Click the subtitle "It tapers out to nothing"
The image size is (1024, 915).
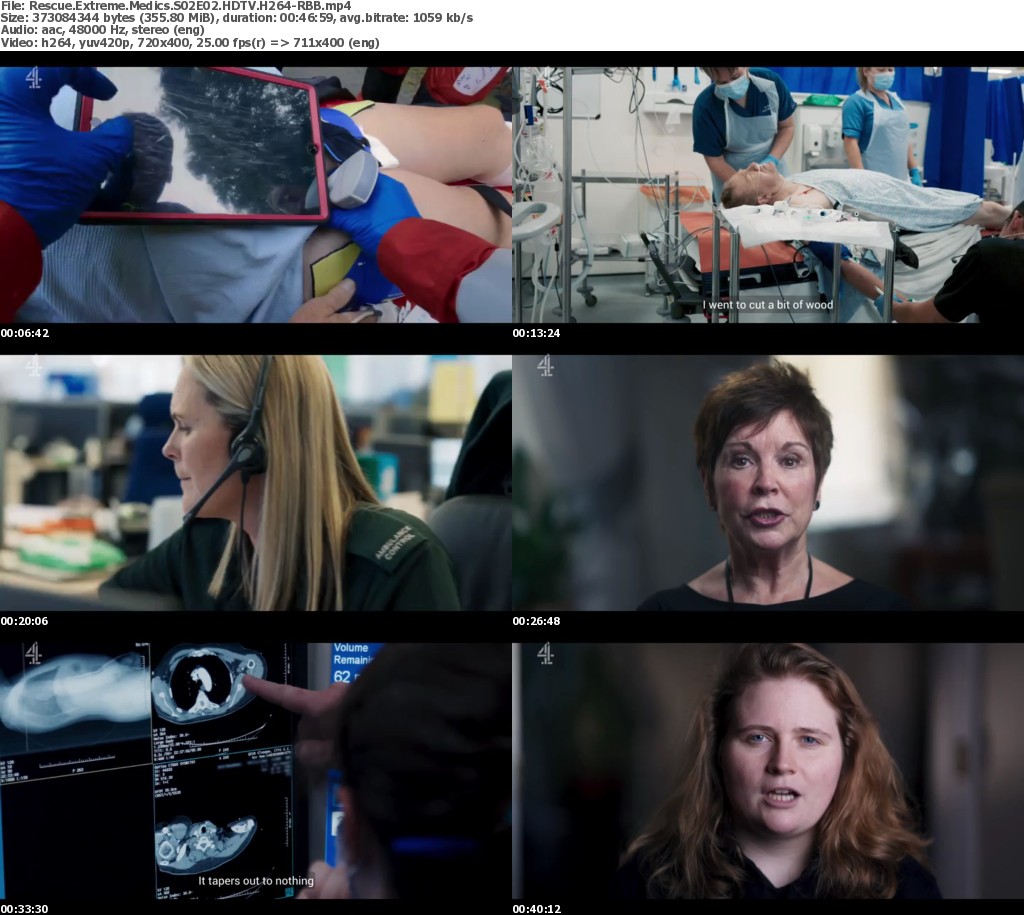coord(256,881)
